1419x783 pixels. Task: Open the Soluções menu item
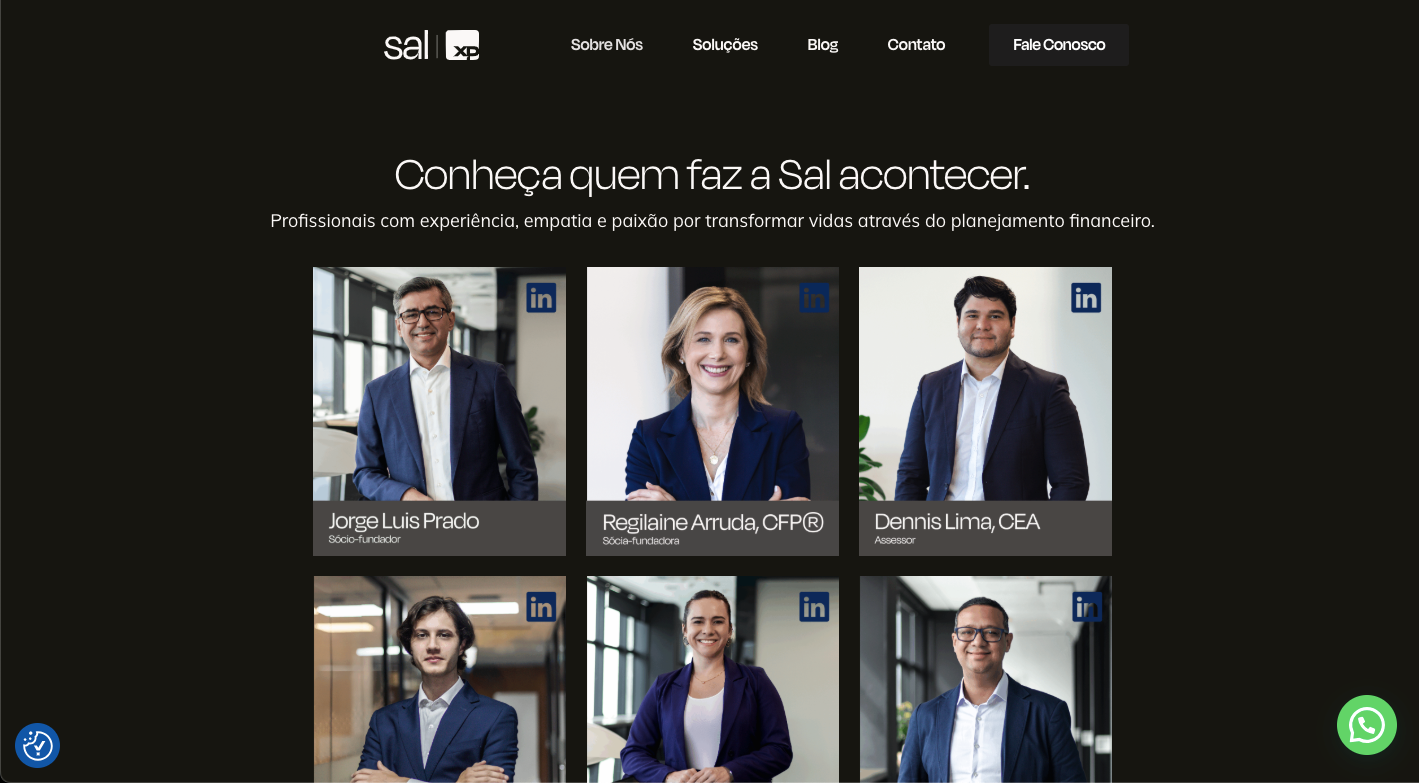tap(725, 45)
